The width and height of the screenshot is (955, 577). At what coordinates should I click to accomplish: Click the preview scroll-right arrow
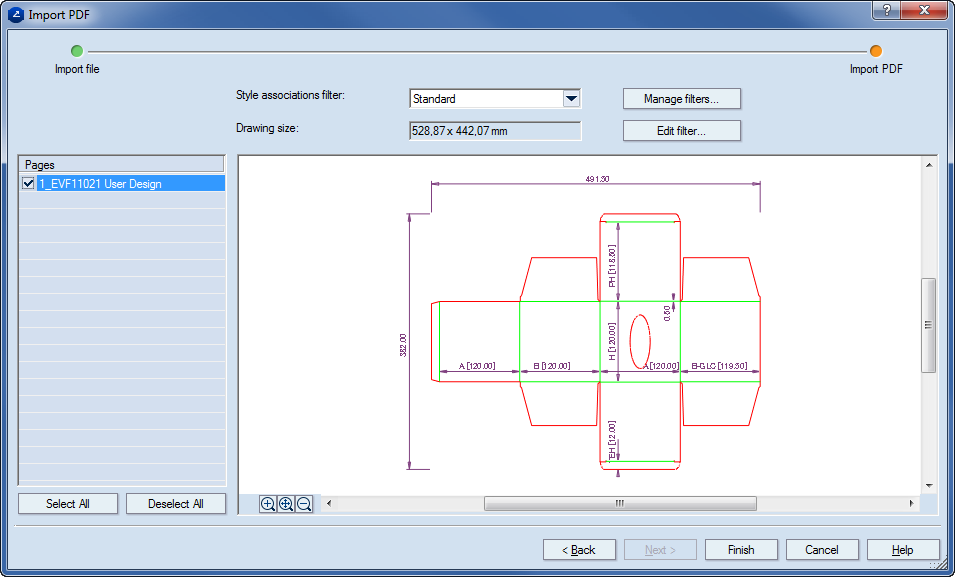912,503
